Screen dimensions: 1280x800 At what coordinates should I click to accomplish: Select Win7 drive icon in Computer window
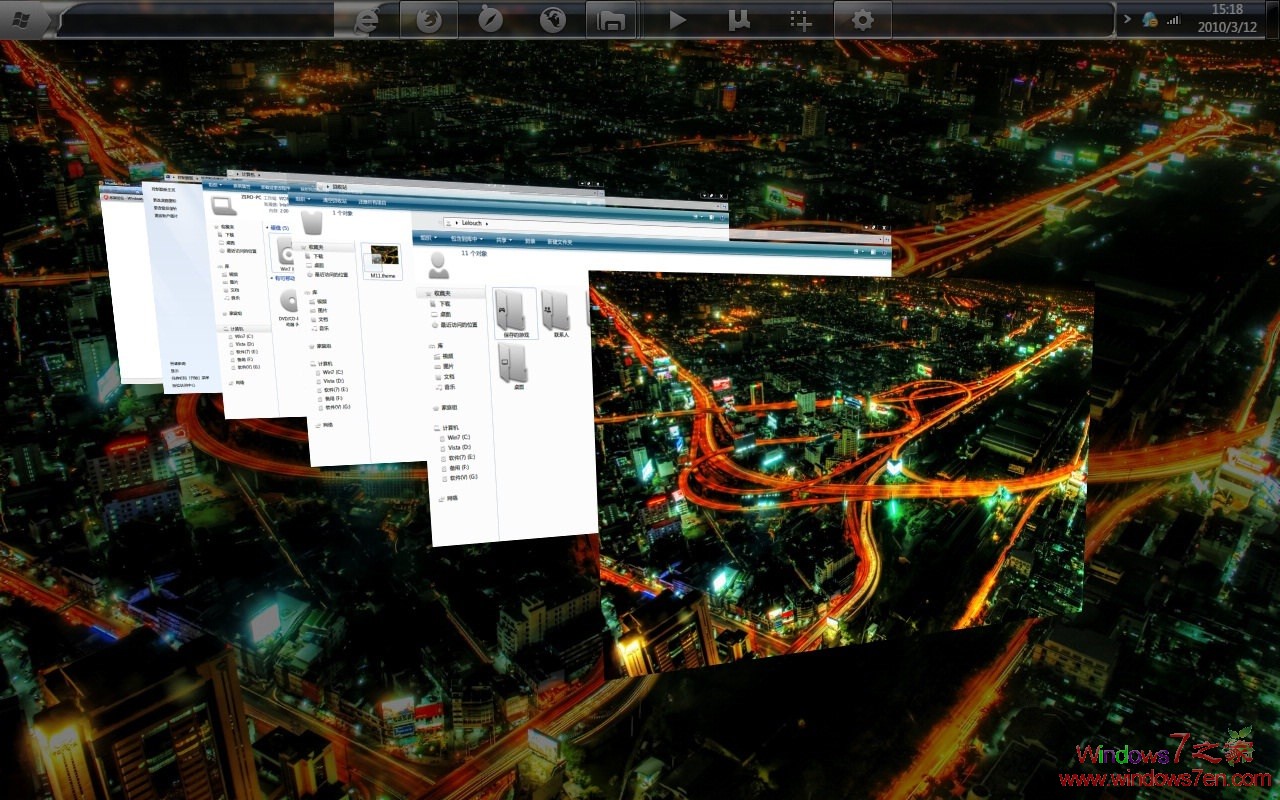286,253
